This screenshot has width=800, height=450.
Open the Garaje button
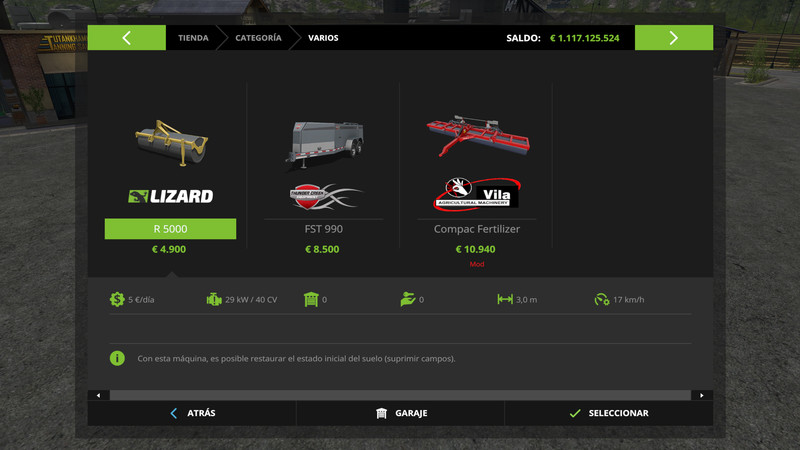point(401,413)
